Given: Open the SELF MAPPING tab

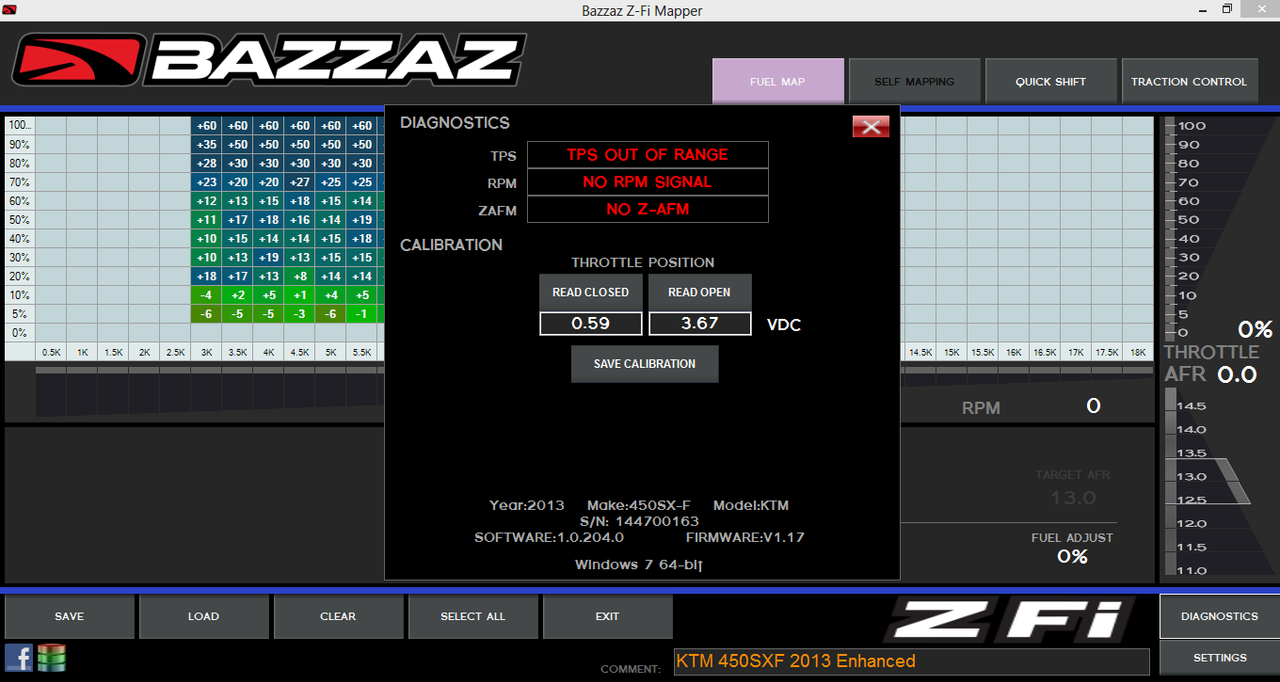Looking at the screenshot, I should pyautogui.click(x=914, y=81).
